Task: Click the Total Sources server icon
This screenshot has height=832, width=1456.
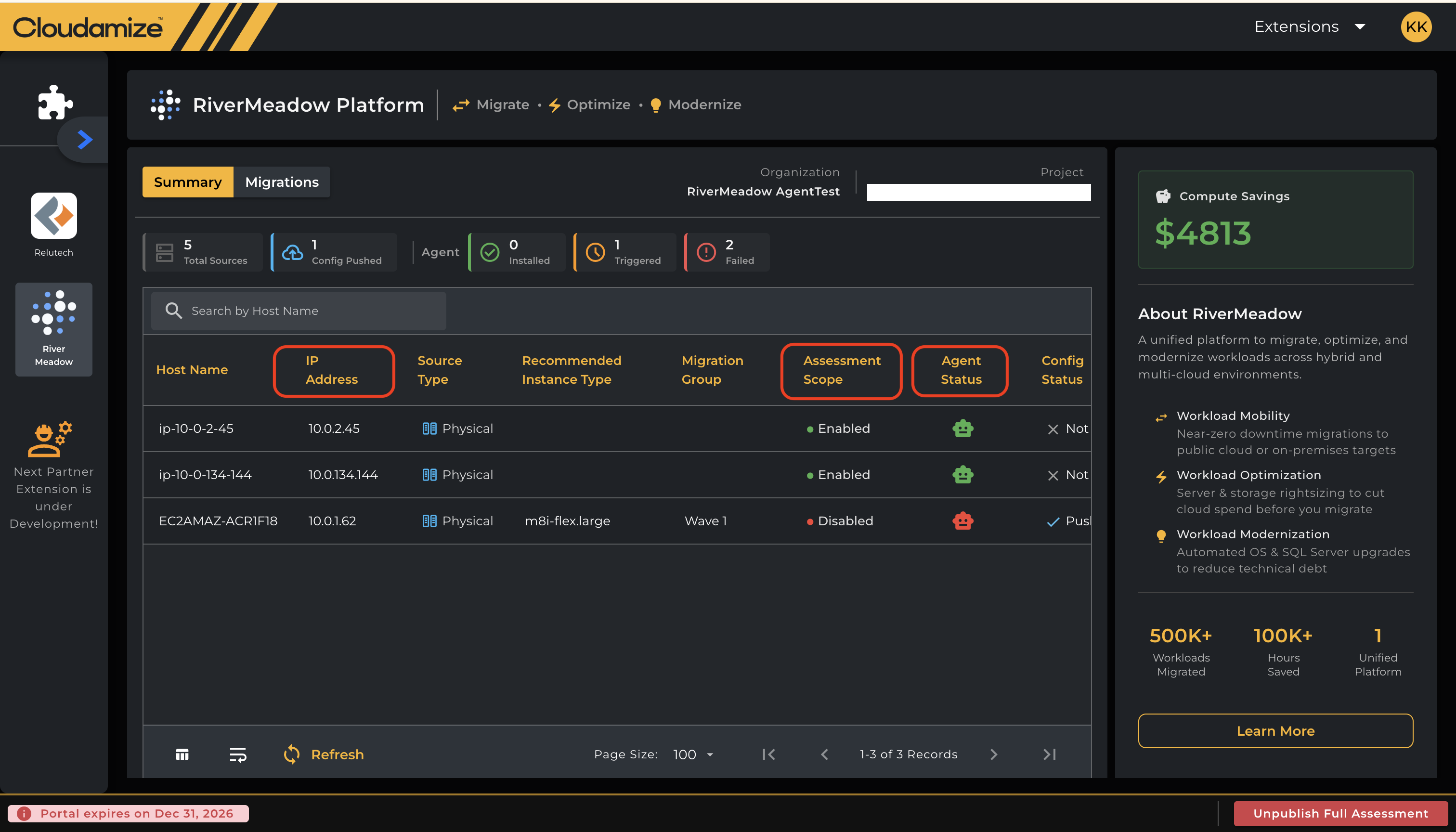Action: (x=165, y=252)
